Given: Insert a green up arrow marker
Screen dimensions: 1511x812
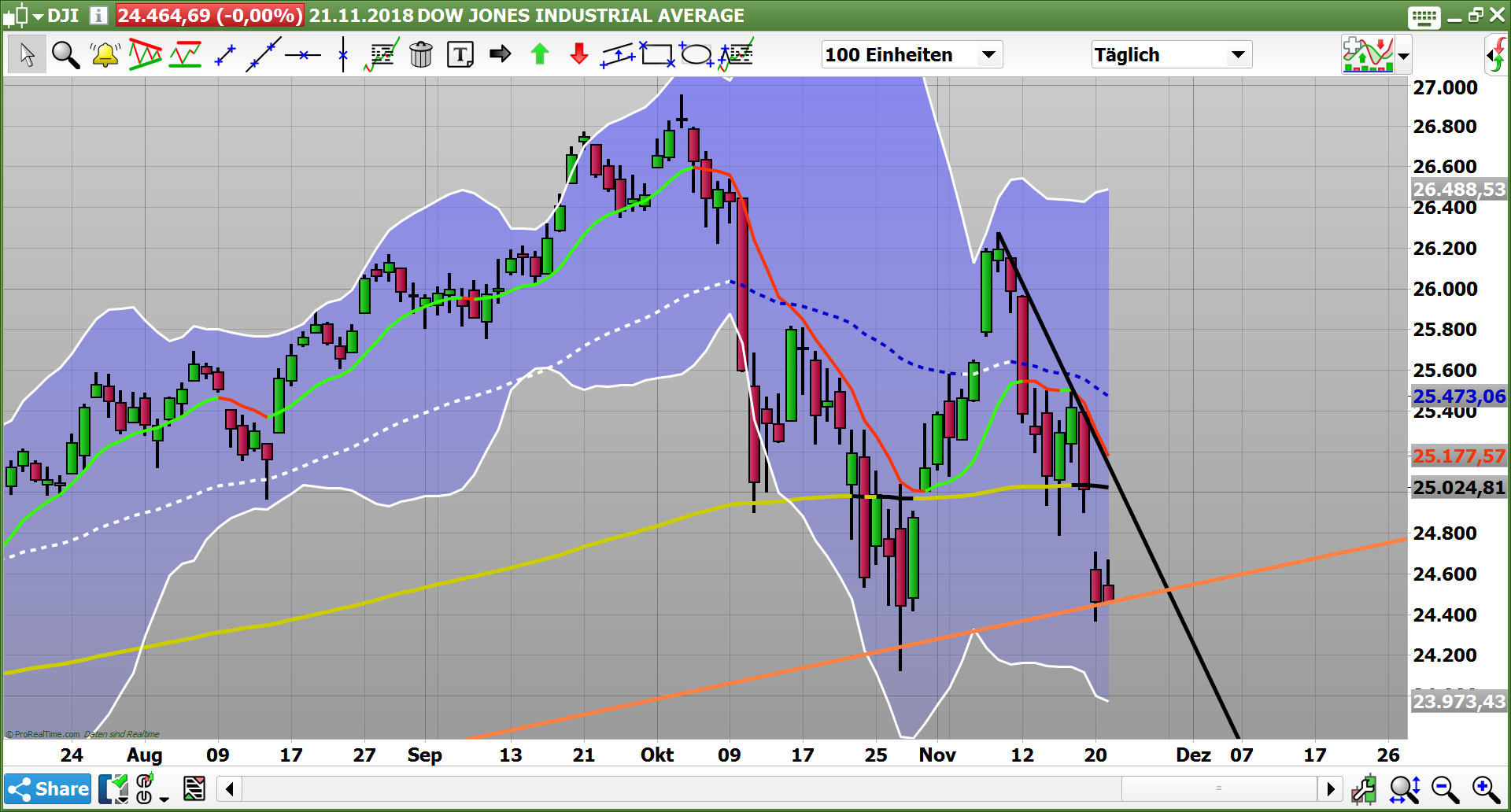Looking at the screenshot, I should 540,54.
